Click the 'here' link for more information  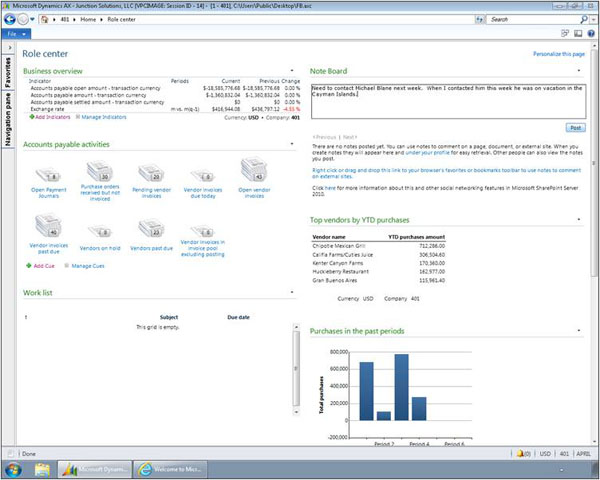[x=330, y=188]
